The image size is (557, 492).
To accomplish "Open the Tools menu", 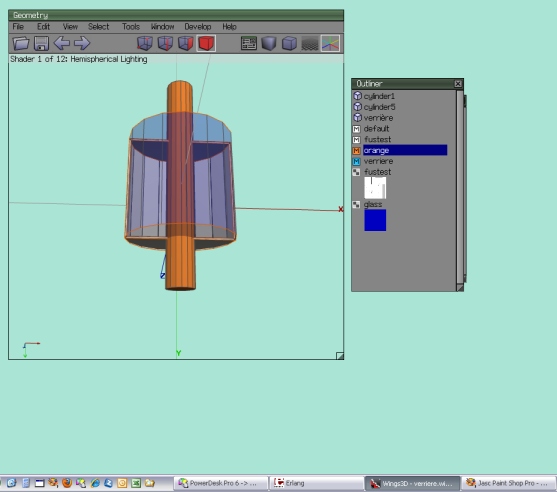I will [131, 27].
